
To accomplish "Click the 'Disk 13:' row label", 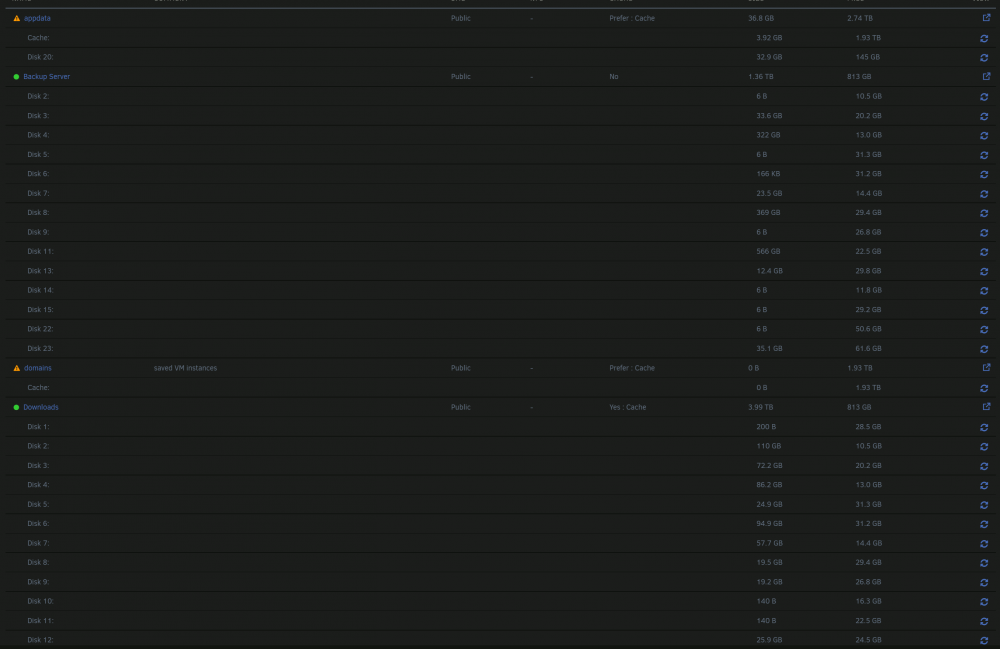I will pyautogui.click(x=40, y=271).
